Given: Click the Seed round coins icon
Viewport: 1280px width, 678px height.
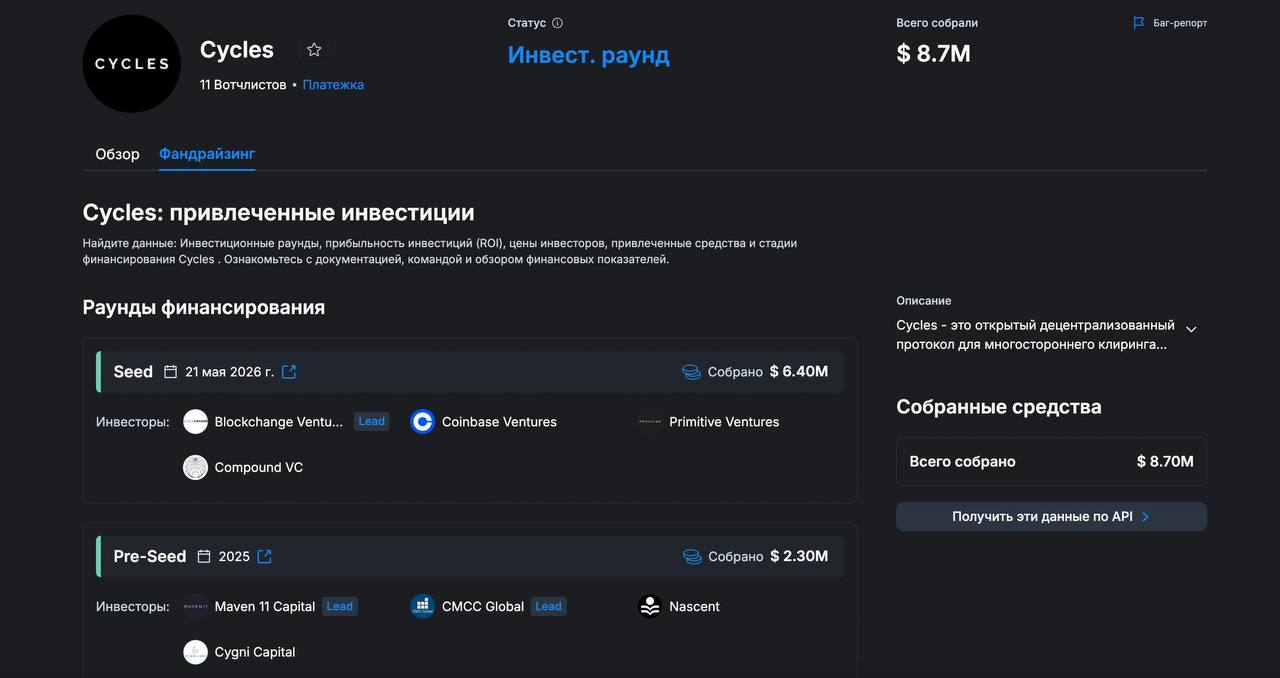Looking at the screenshot, I should pyautogui.click(x=691, y=372).
